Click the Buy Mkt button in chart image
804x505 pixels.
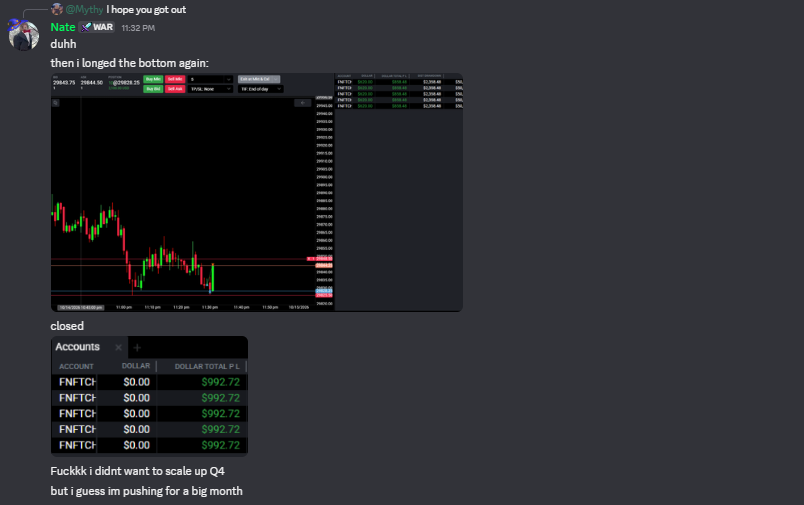click(153, 79)
